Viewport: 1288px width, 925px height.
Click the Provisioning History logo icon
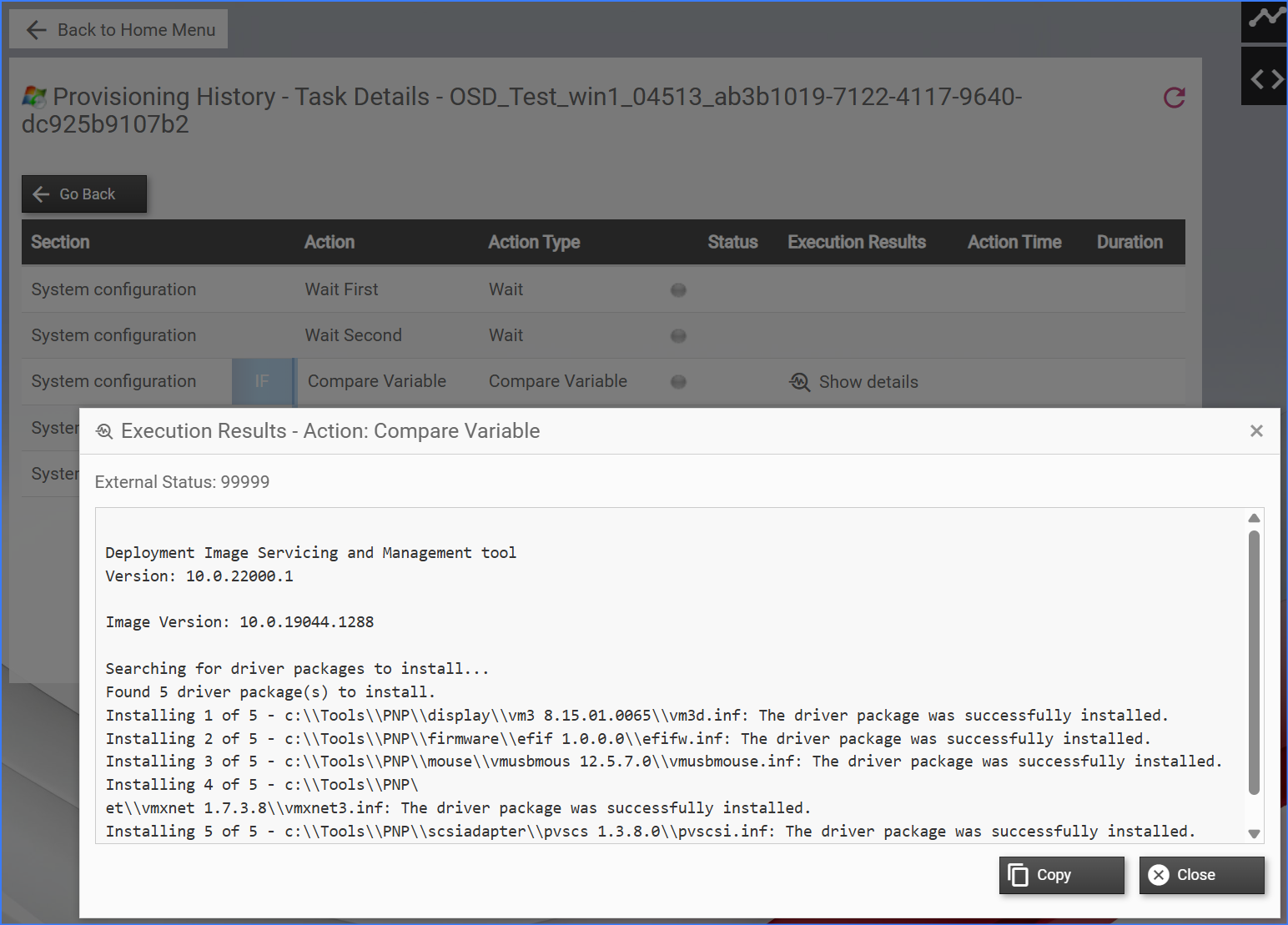coord(34,97)
